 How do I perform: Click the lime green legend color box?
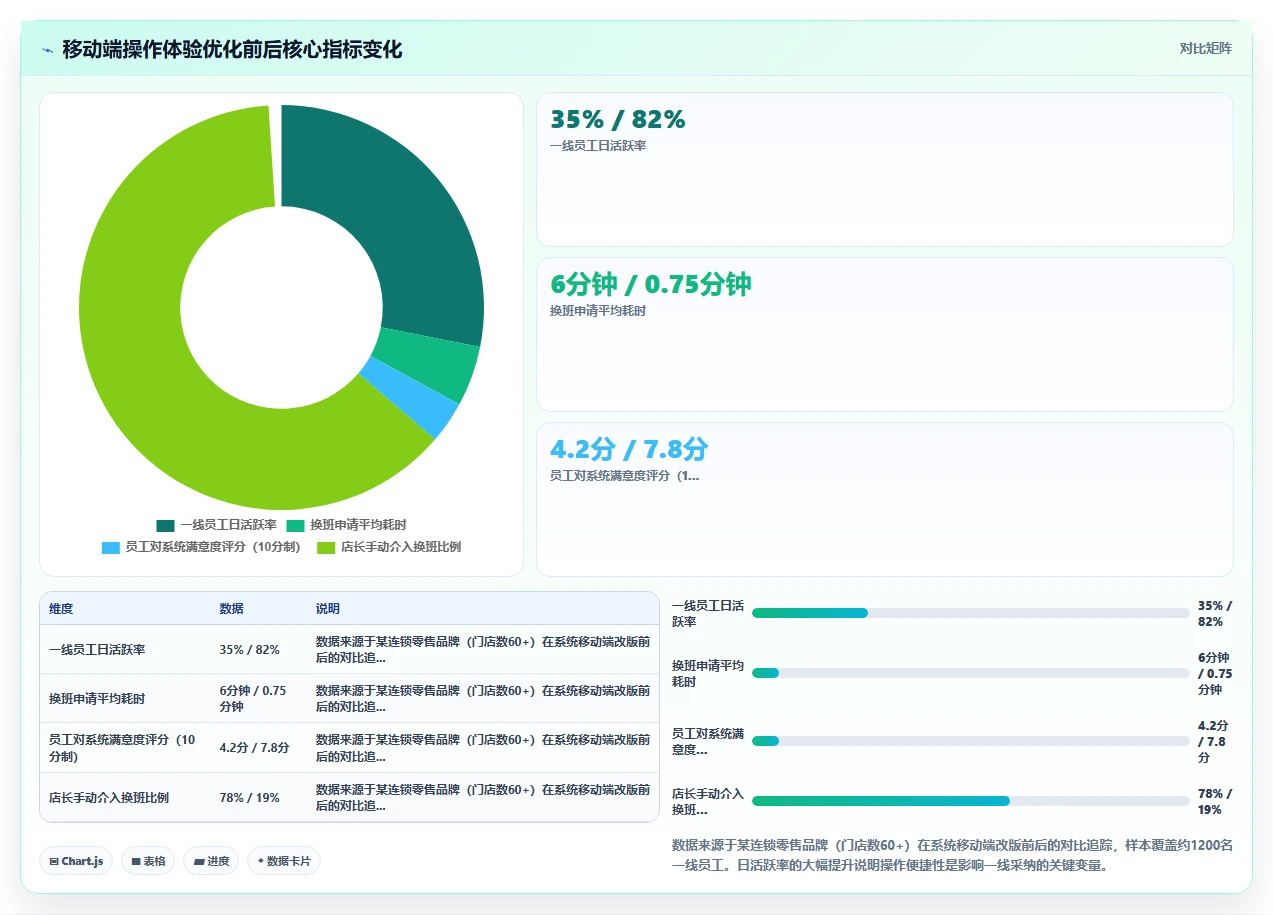(326, 547)
